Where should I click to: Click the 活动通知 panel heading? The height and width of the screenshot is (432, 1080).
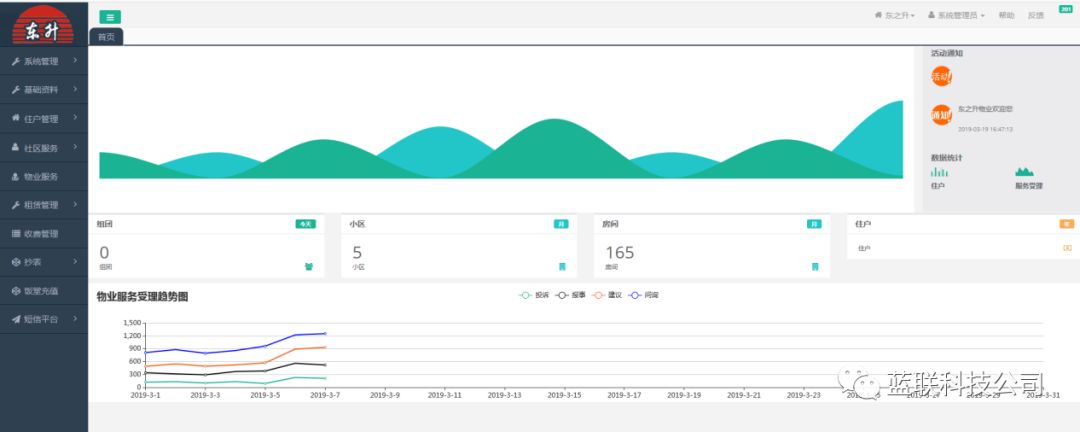pos(947,53)
